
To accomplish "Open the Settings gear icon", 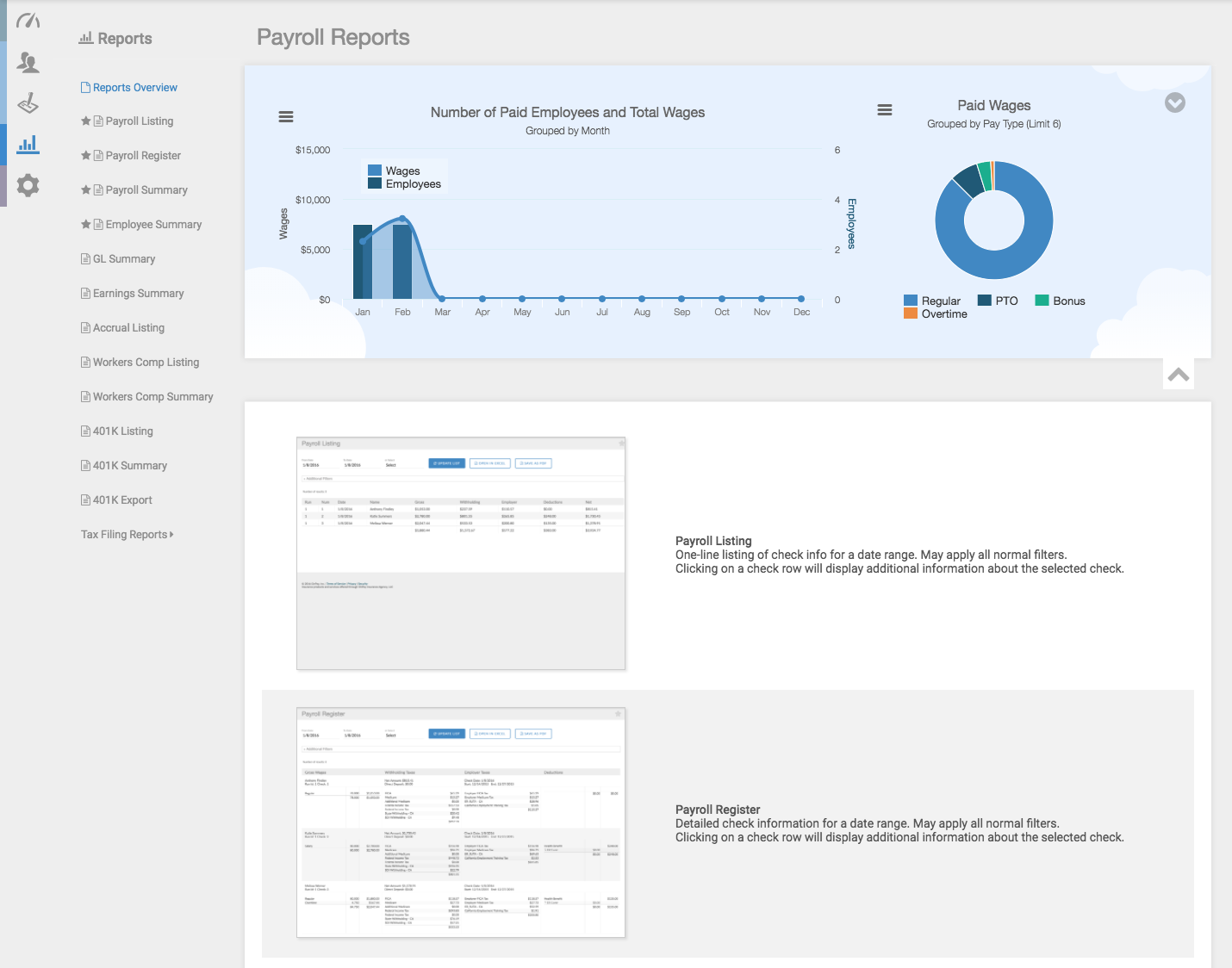I will pos(28,185).
